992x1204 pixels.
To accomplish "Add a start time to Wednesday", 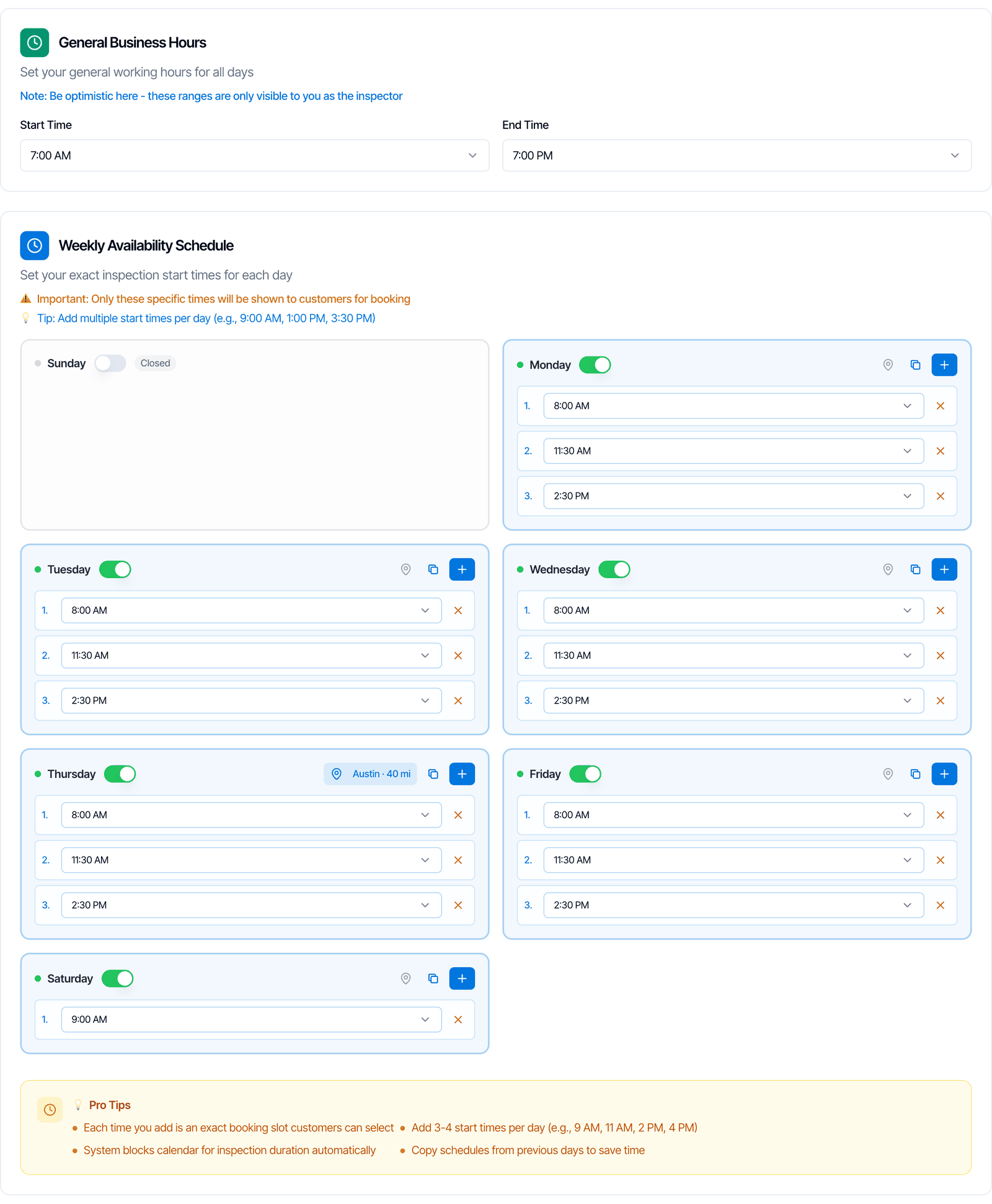I will pyautogui.click(x=944, y=569).
